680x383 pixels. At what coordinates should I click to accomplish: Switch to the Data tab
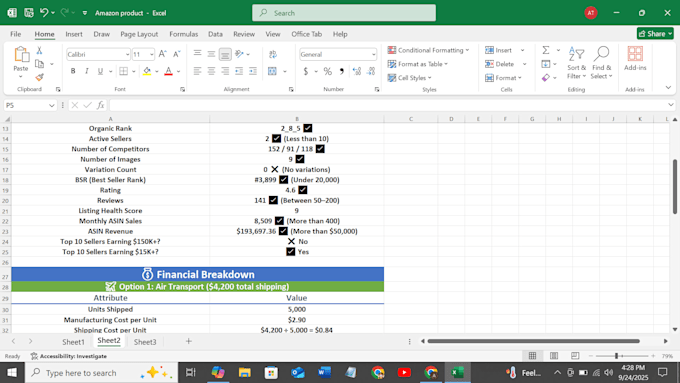tap(215, 34)
